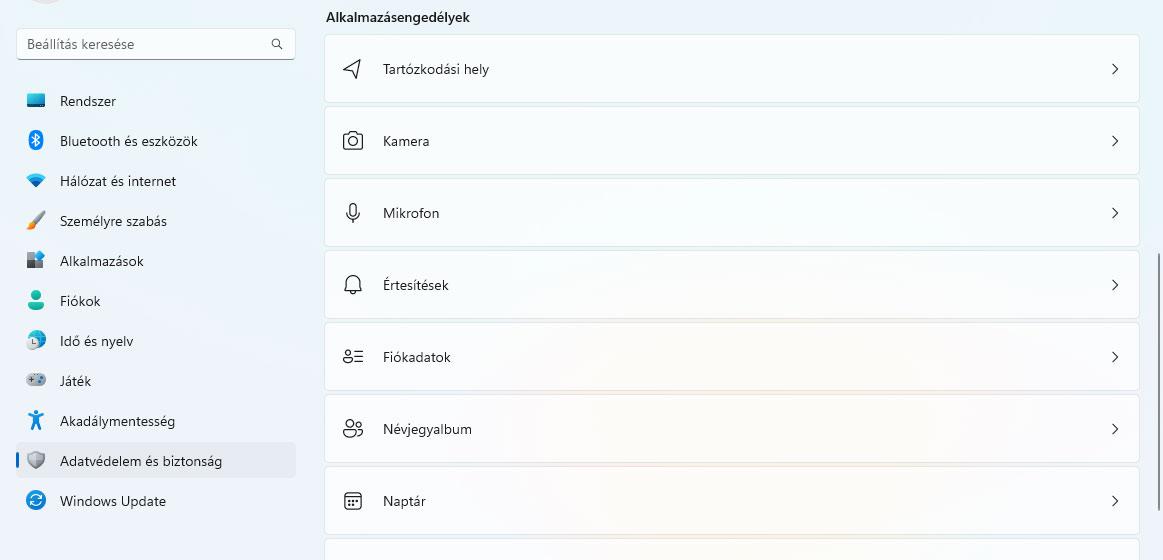Image resolution: width=1163 pixels, height=560 pixels.
Task: Select Alkalmazások in the navigation list
Action: [101, 261]
